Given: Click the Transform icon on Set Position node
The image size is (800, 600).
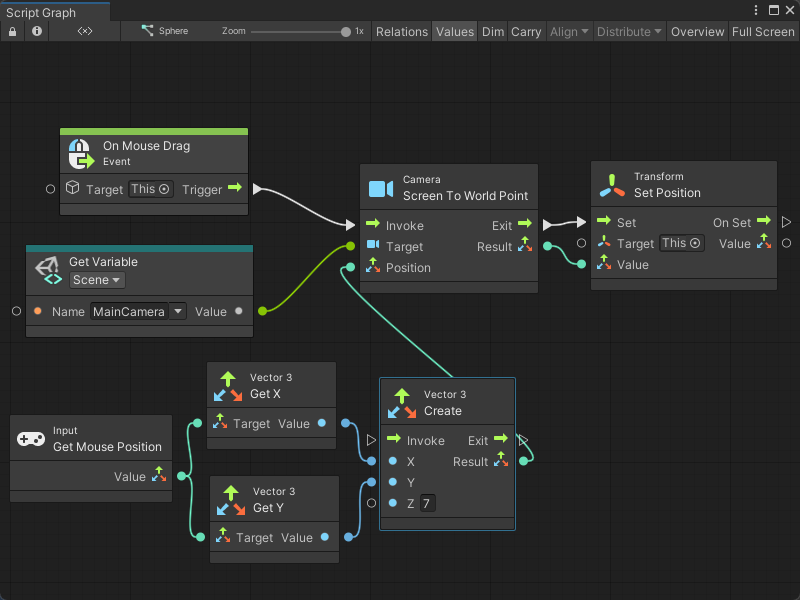Looking at the screenshot, I should (x=611, y=183).
